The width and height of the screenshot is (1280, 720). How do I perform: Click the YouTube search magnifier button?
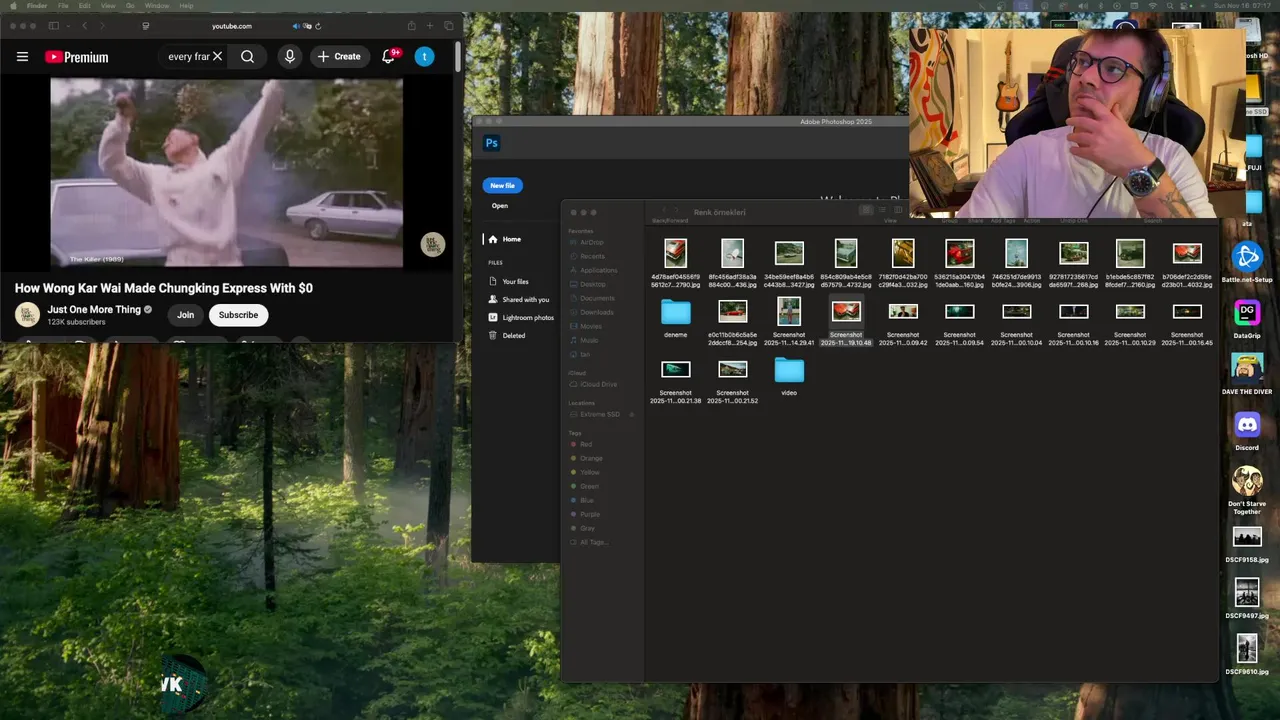point(247,57)
